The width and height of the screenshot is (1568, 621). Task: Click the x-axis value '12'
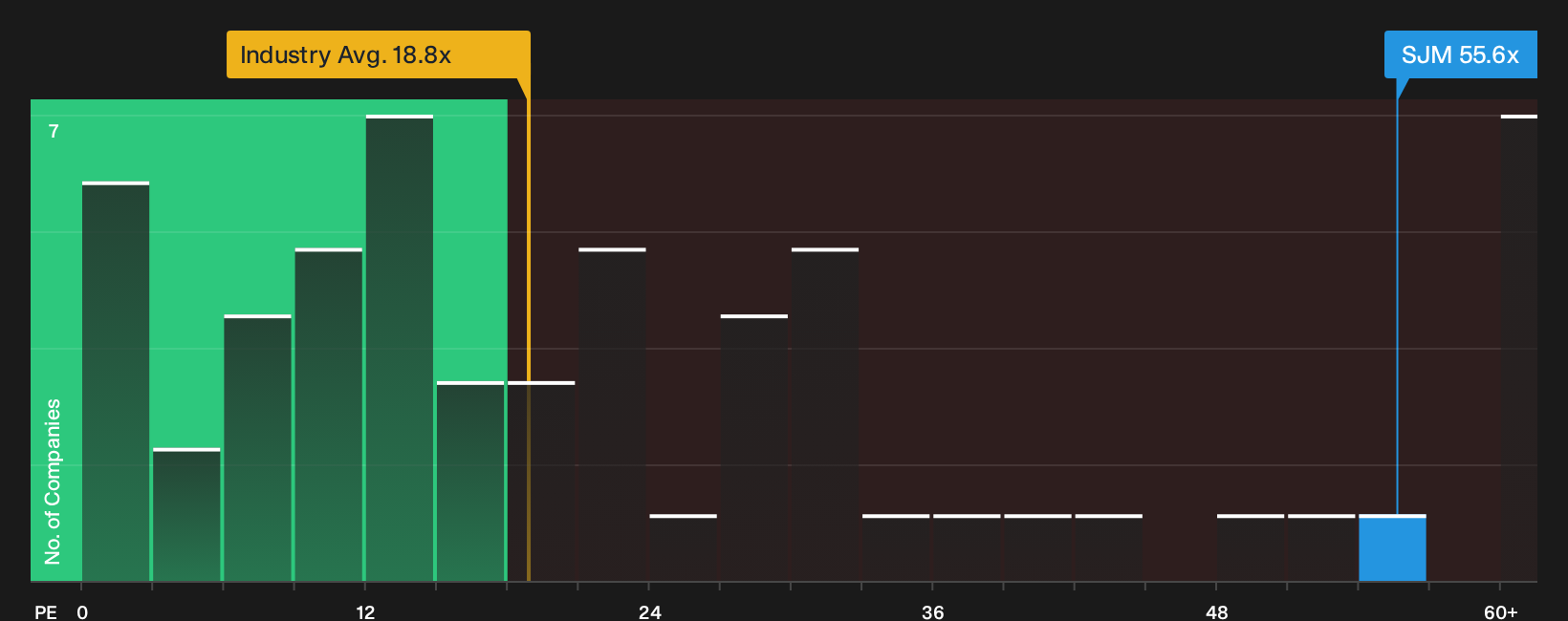pos(365,612)
